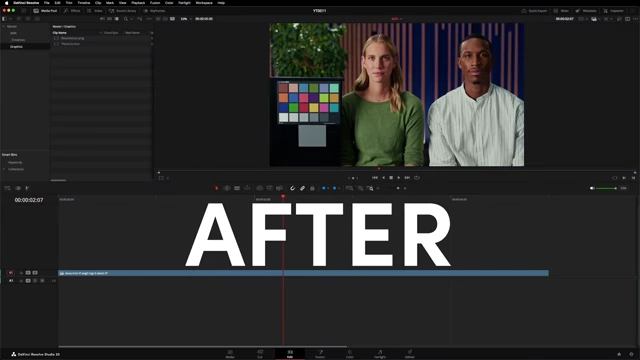Open the Playback menu

pyautogui.click(x=138, y=3)
